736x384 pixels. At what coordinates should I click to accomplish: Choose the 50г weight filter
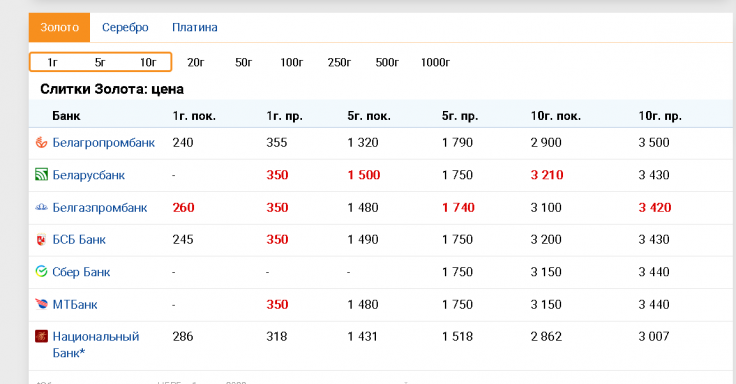pos(244,62)
